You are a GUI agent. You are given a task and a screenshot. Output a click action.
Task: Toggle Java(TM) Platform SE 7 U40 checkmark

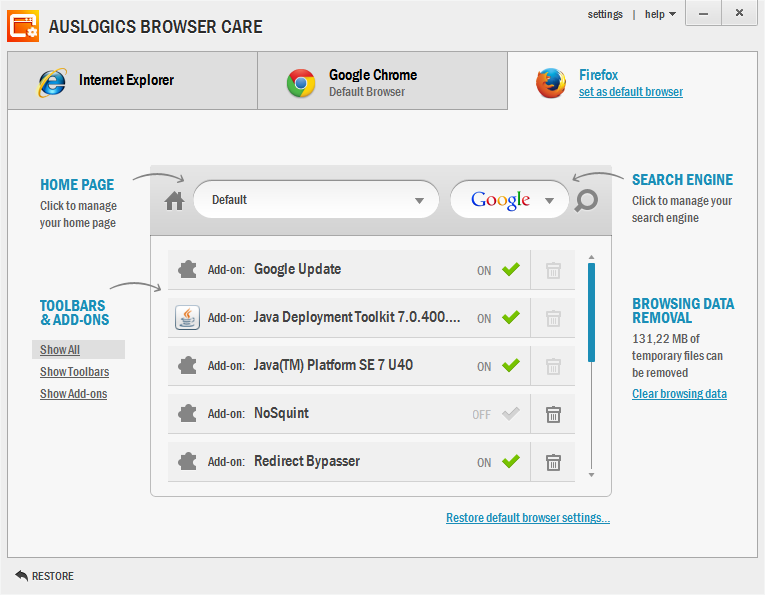coord(511,365)
